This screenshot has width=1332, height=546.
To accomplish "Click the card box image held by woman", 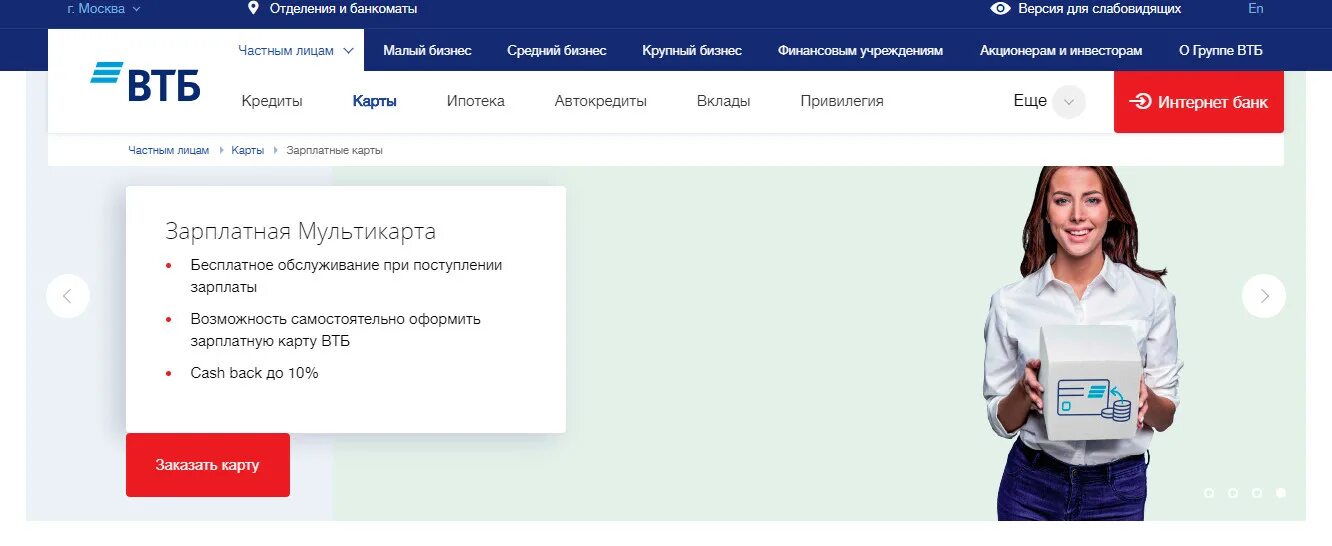I will pyautogui.click(x=1092, y=382).
